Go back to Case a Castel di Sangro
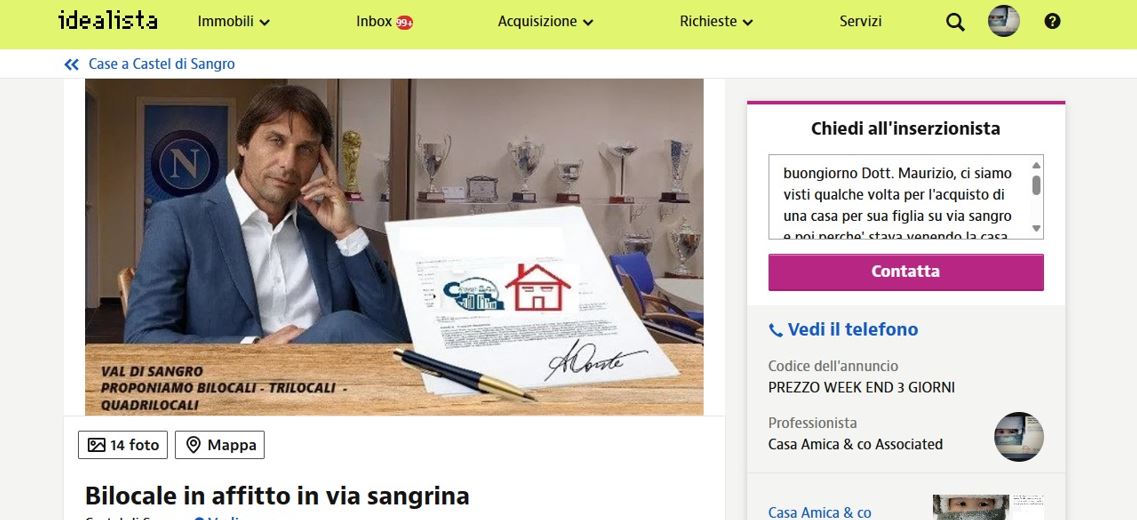Viewport: 1137px width, 520px height. click(x=162, y=65)
